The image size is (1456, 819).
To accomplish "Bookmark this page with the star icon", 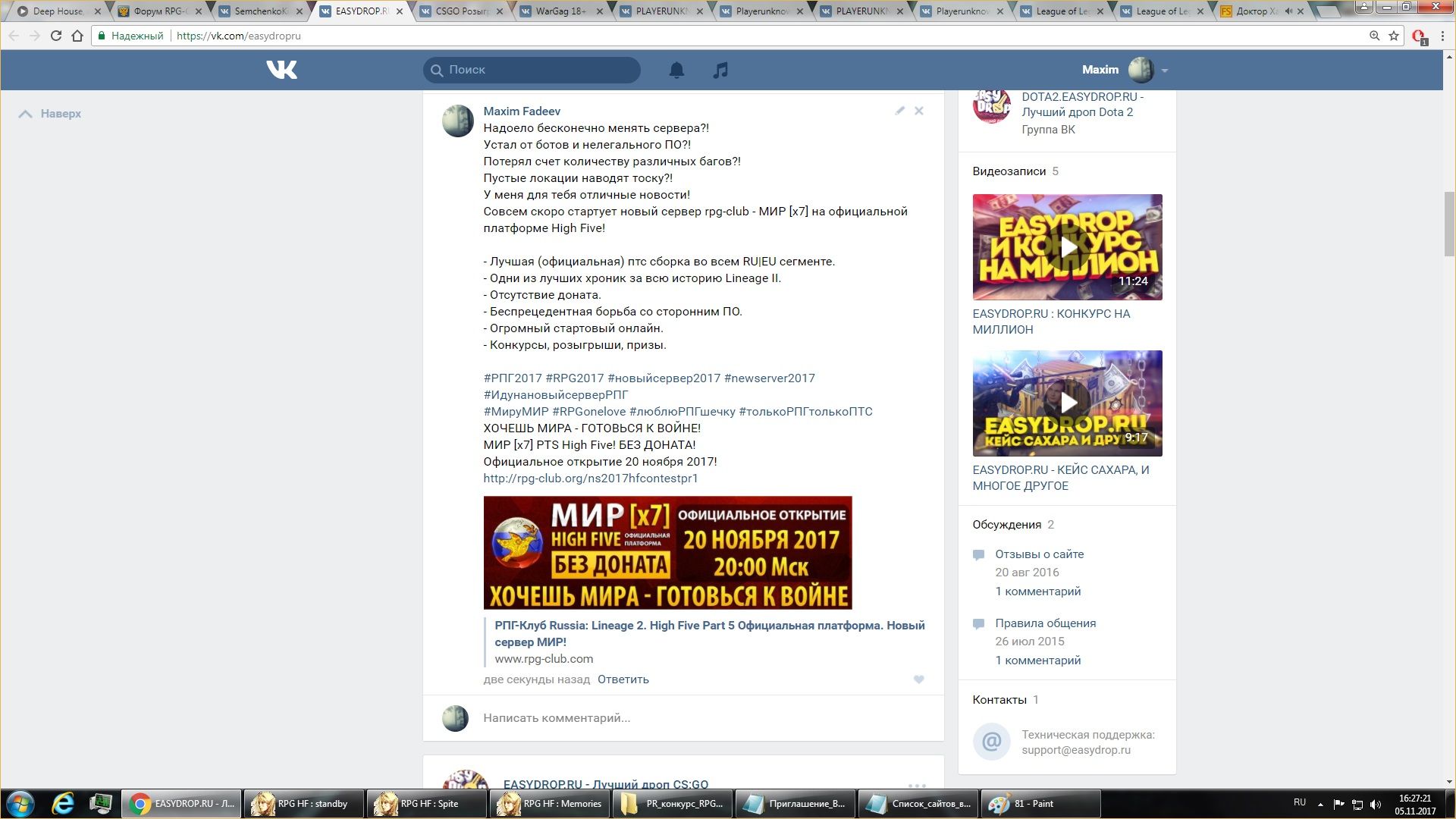I will pos(1394,36).
